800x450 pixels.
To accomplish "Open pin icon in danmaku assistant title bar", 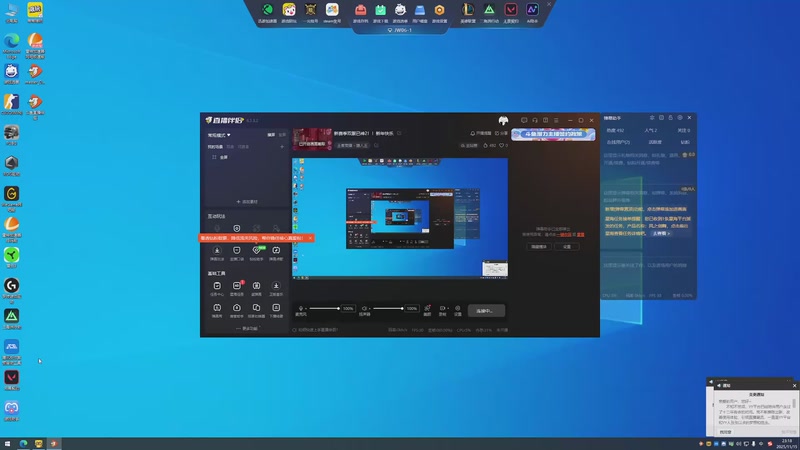I will tap(652, 118).
